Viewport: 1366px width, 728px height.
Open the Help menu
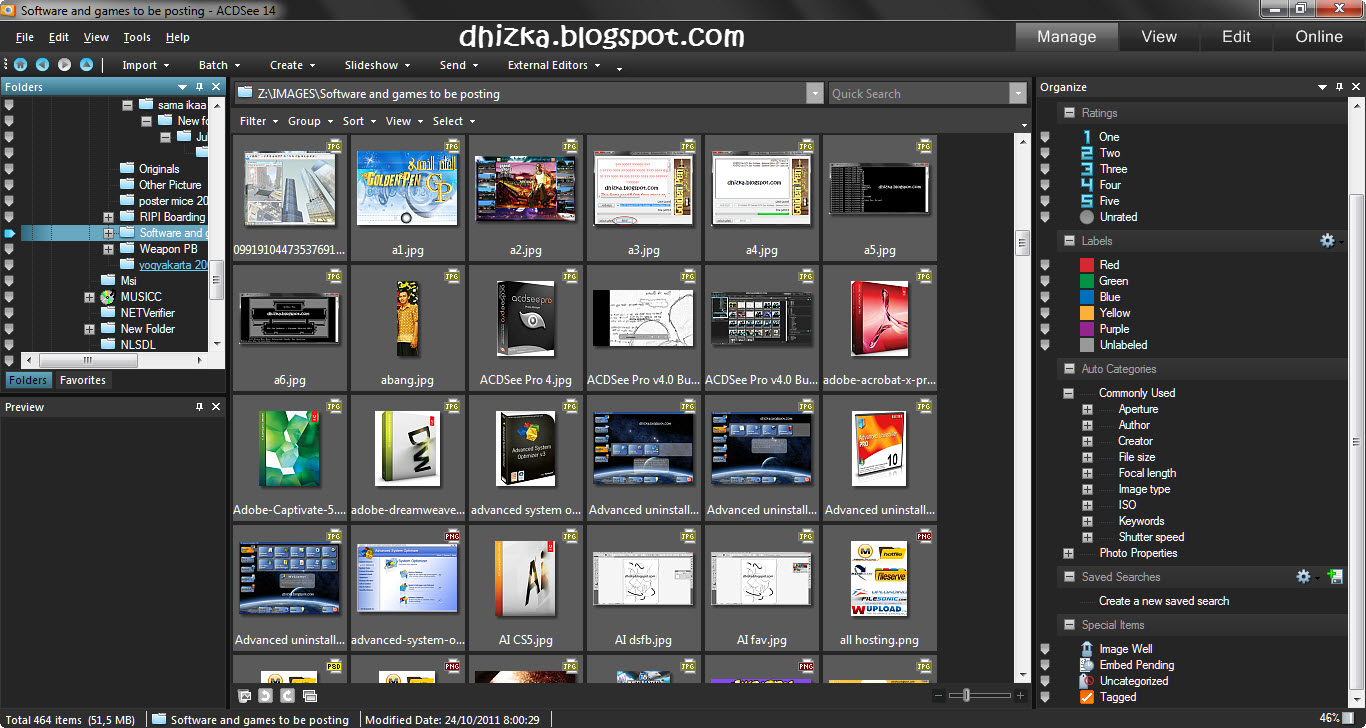click(x=178, y=37)
